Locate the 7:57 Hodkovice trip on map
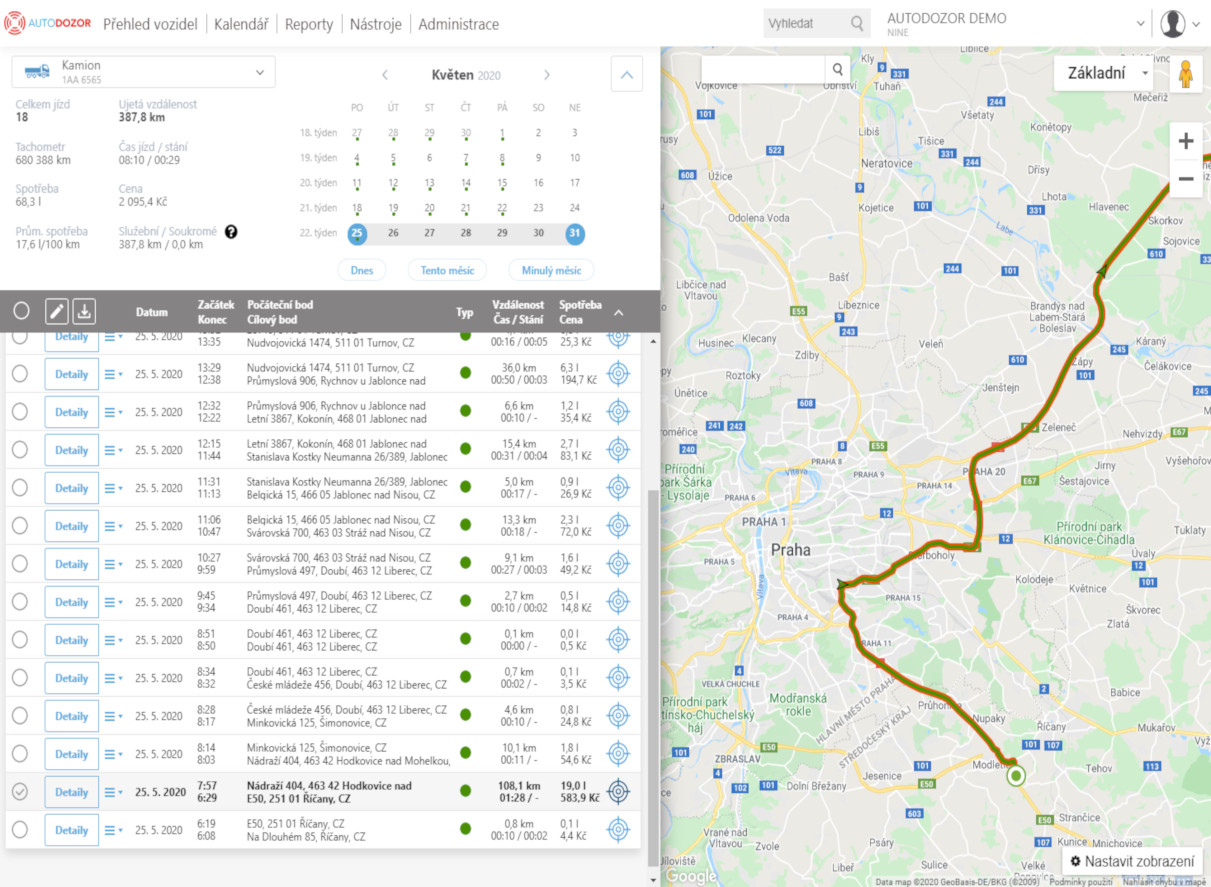 [619, 792]
